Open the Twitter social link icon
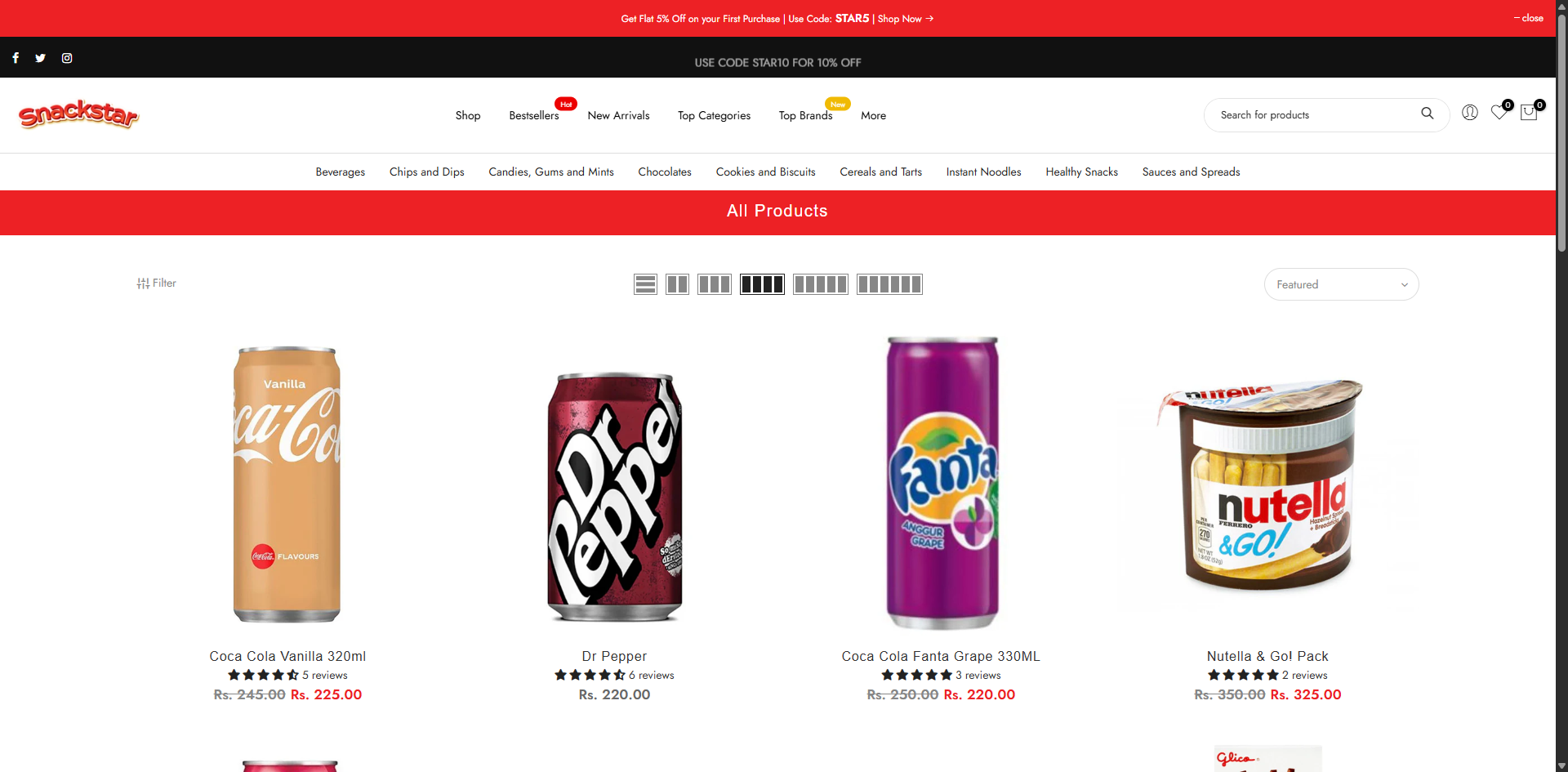Screen dimensions: 1568x772 (40, 58)
